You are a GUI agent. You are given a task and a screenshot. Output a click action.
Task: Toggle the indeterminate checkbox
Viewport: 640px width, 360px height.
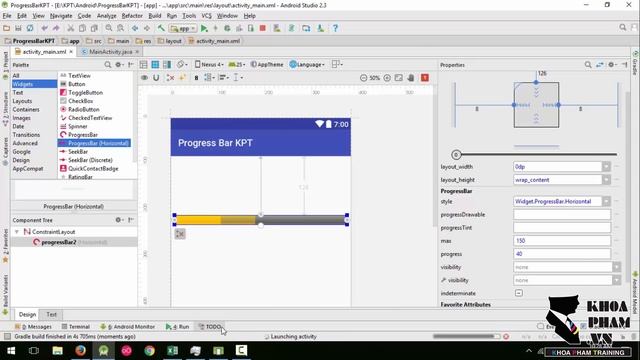point(519,293)
